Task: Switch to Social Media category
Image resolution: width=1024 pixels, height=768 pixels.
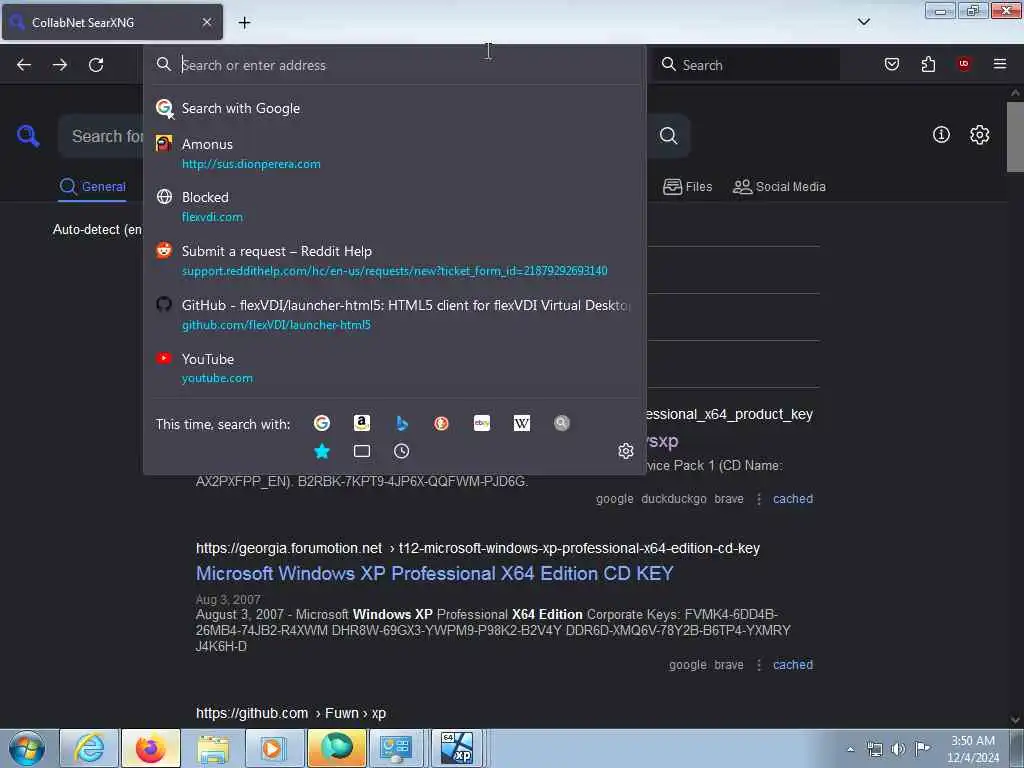Action: coord(779,187)
